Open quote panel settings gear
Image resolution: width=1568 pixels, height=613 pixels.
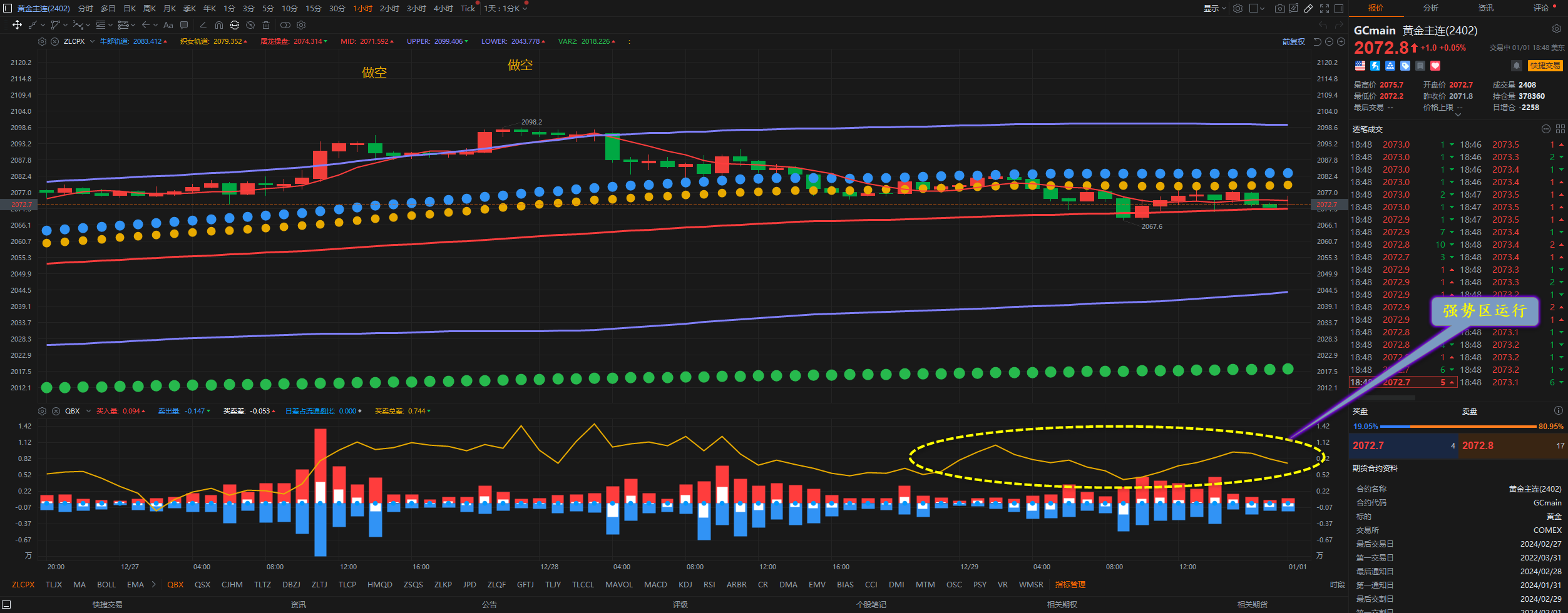click(x=1556, y=29)
